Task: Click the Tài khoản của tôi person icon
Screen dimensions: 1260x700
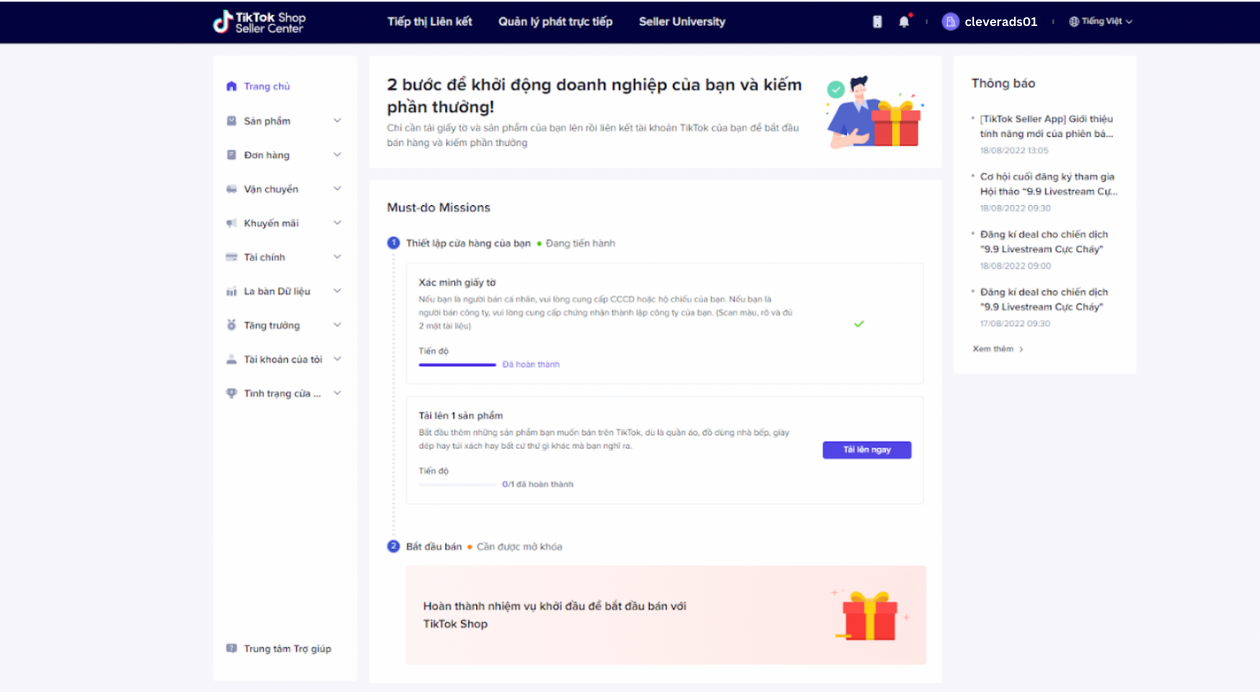Action: click(232, 359)
